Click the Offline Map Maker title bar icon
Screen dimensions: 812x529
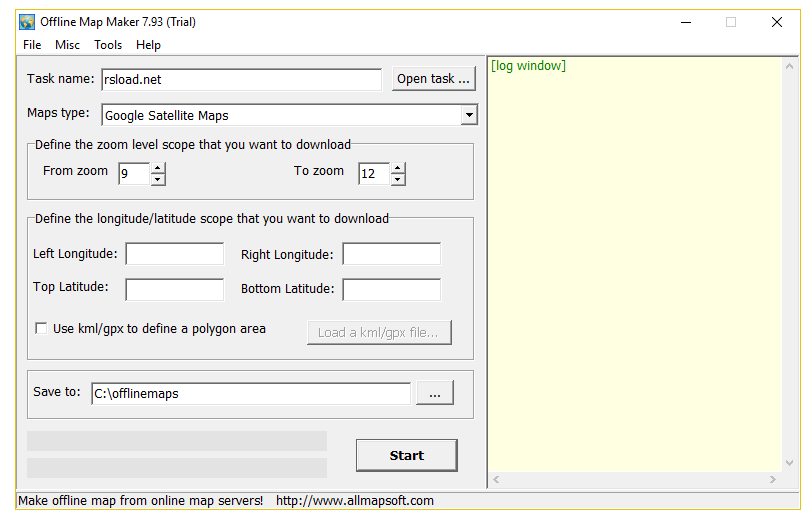coord(27,22)
